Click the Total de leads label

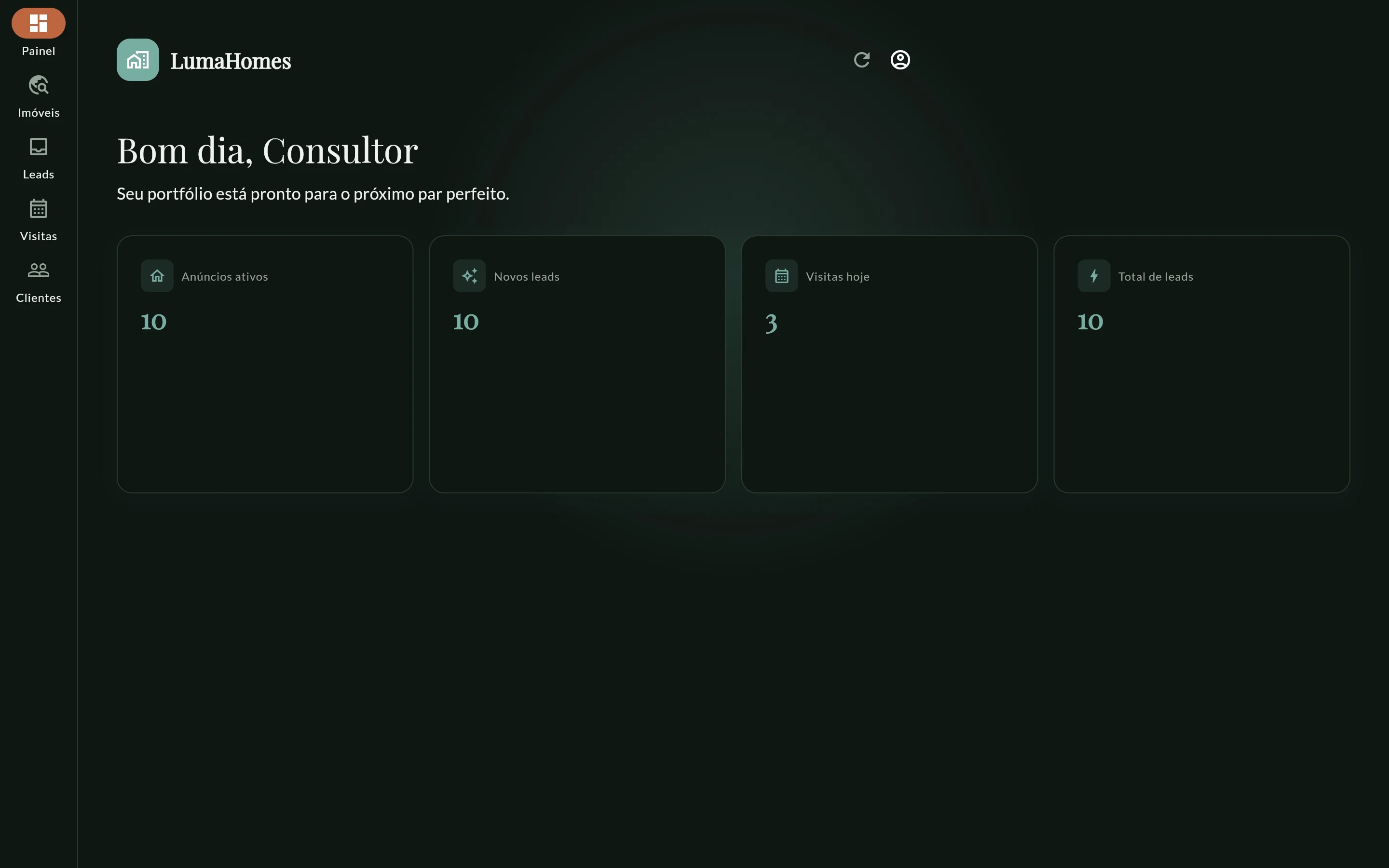pos(1156,277)
